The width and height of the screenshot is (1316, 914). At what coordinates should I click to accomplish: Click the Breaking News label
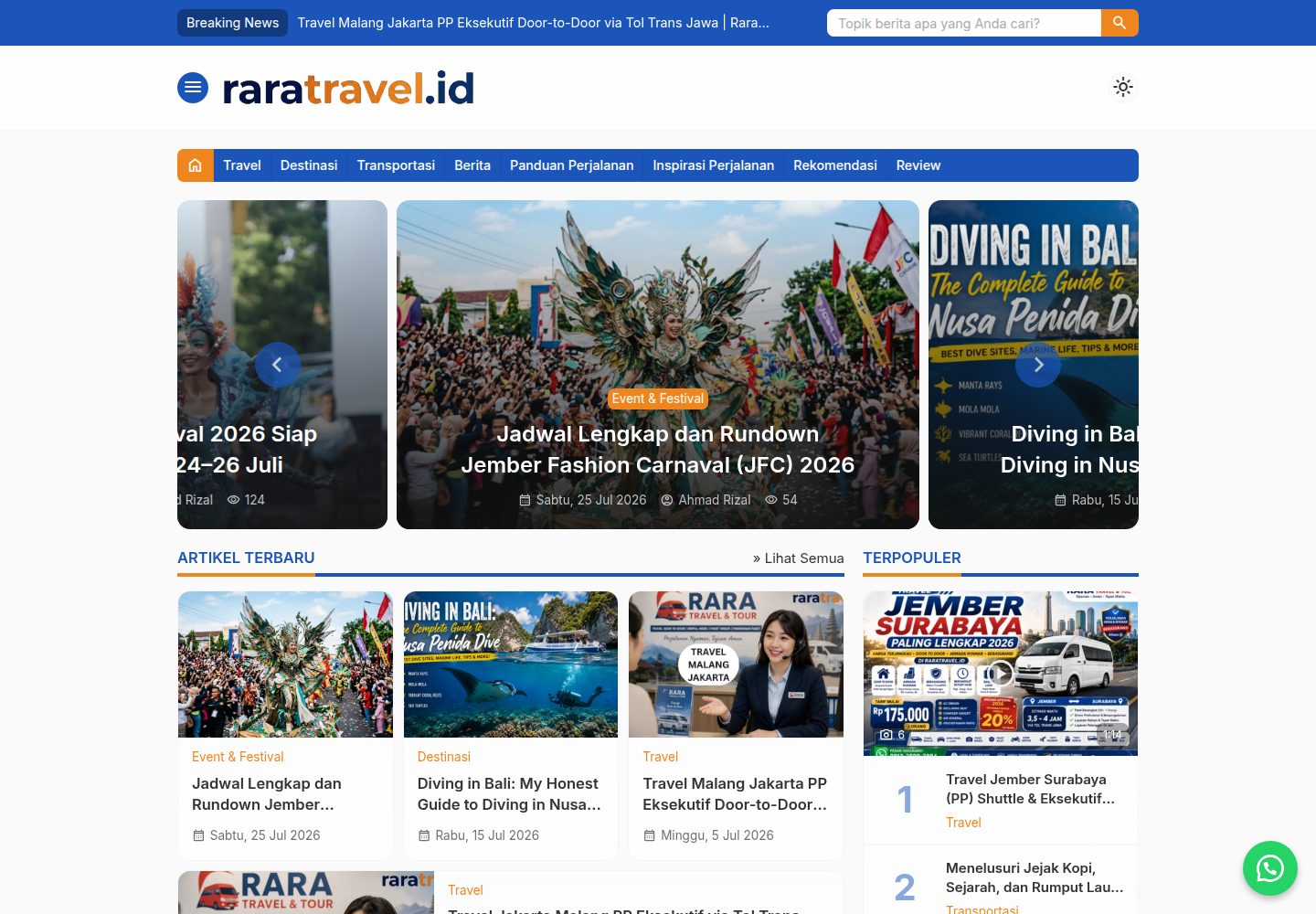tap(232, 23)
